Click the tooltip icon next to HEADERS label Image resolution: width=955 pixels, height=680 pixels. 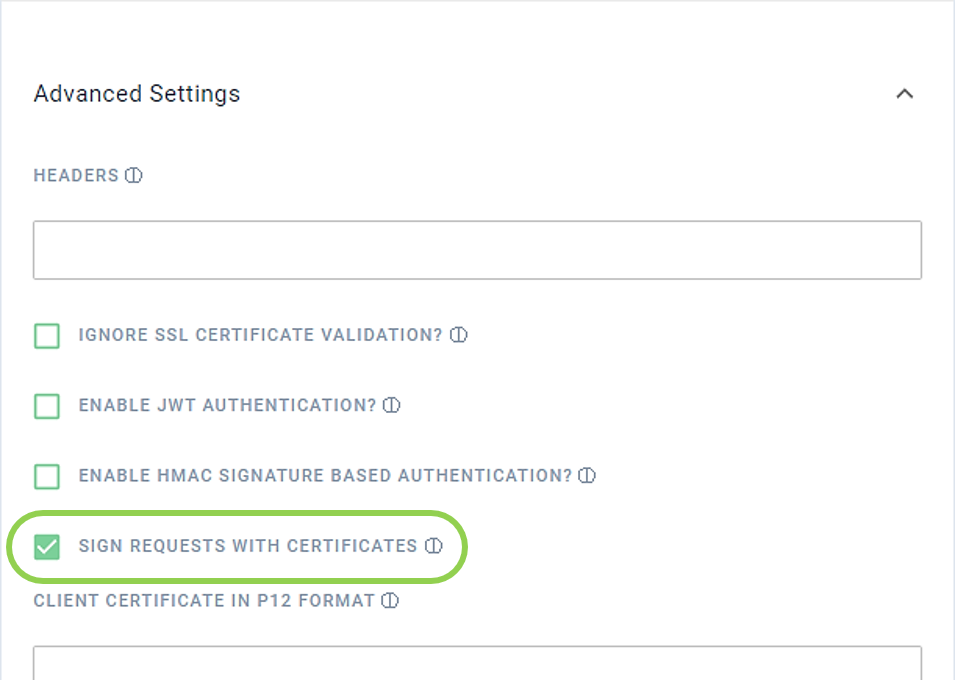click(134, 175)
